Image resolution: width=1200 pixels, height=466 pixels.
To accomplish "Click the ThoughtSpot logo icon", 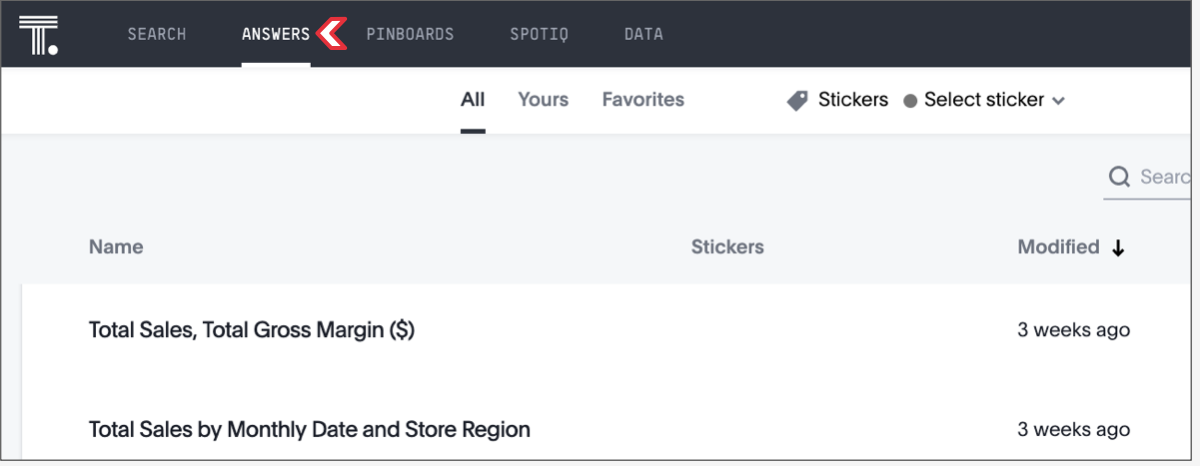I will click(x=38, y=35).
